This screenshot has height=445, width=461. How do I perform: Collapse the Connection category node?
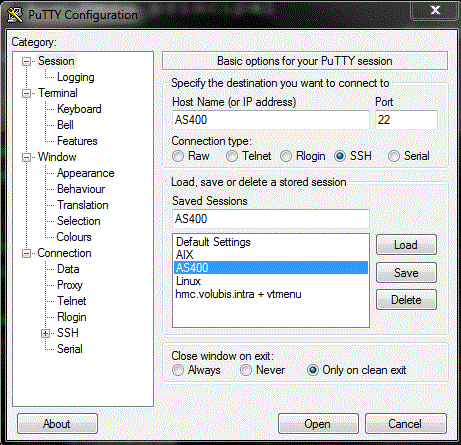point(26,253)
